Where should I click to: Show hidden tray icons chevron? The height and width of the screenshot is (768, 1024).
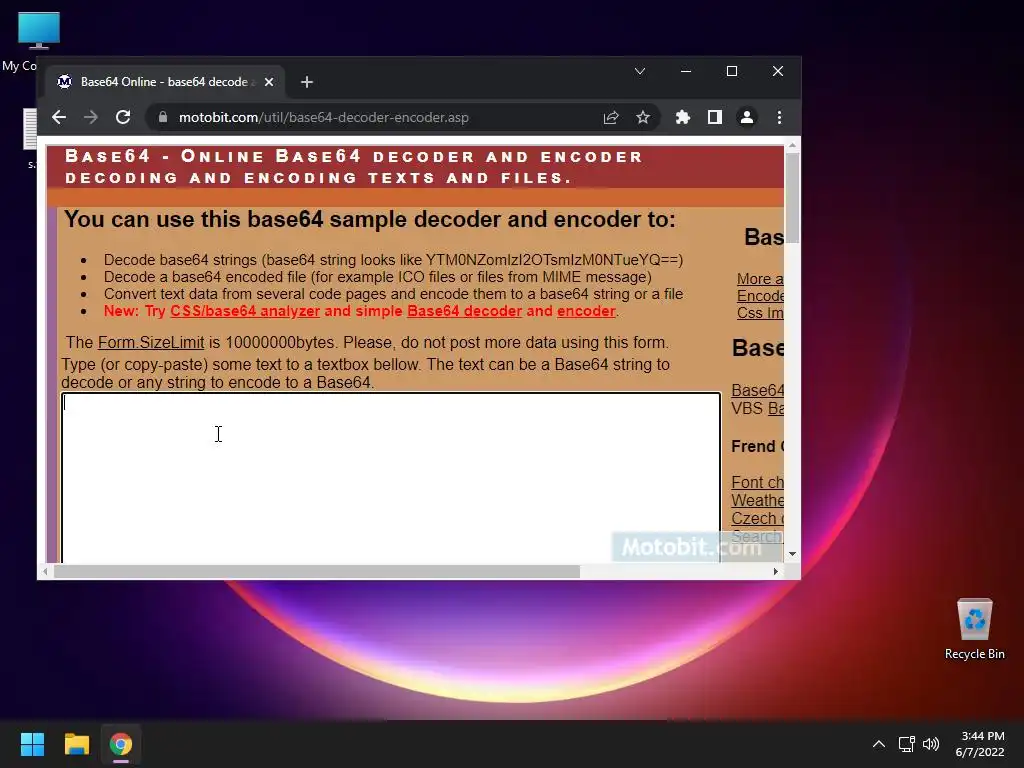coord(879,744)
